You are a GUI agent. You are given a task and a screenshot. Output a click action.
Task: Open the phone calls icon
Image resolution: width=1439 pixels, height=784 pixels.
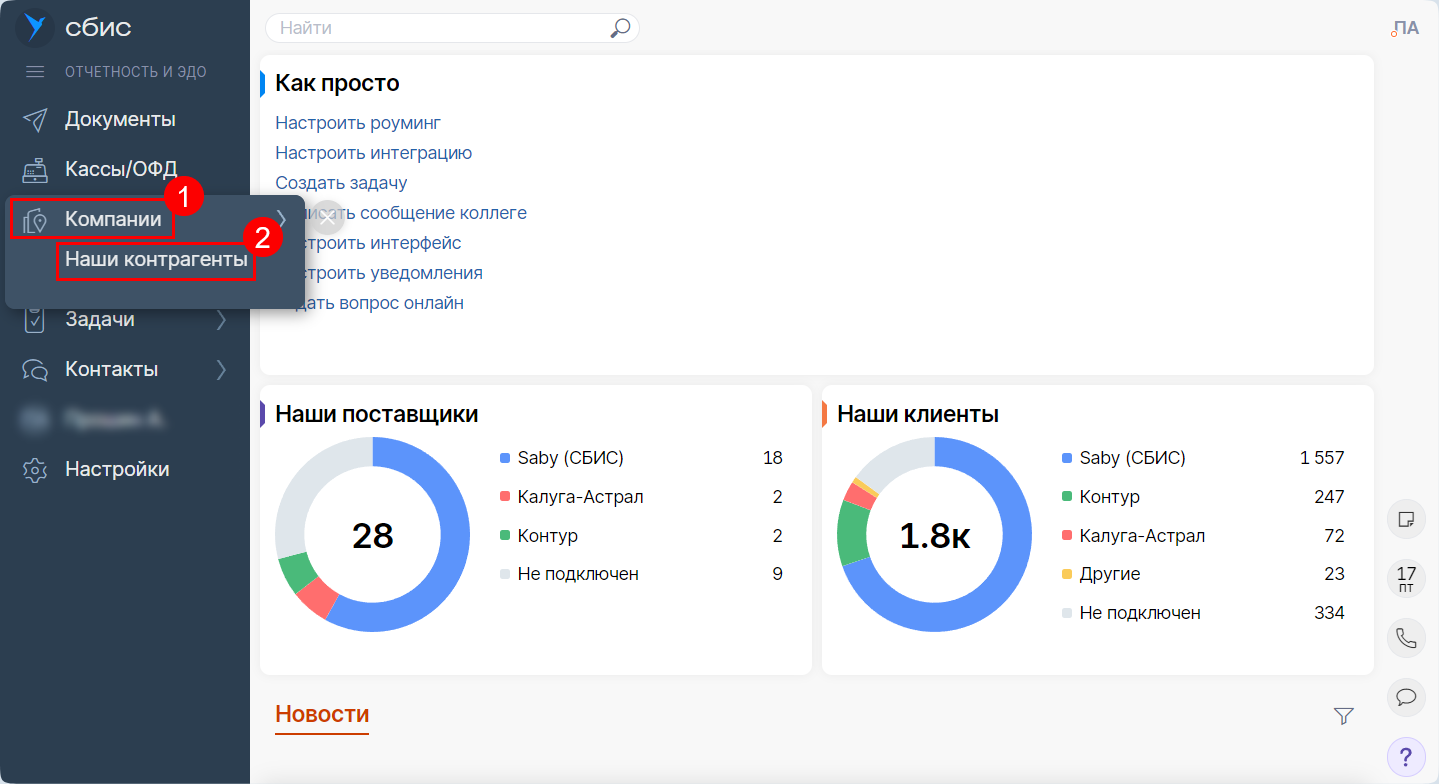1407,637
